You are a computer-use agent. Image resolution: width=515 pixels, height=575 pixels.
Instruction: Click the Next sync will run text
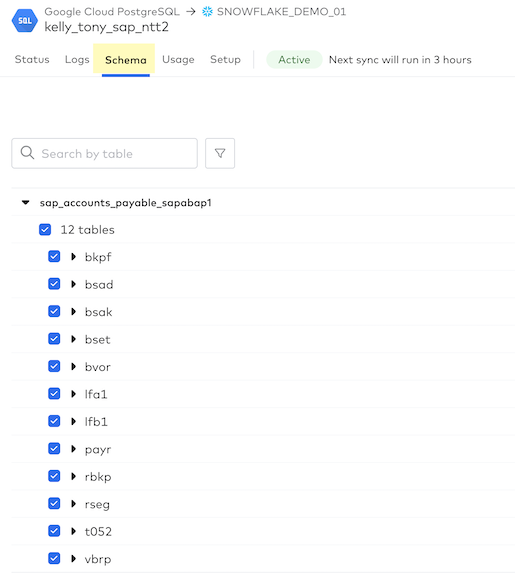pos(400,59)
